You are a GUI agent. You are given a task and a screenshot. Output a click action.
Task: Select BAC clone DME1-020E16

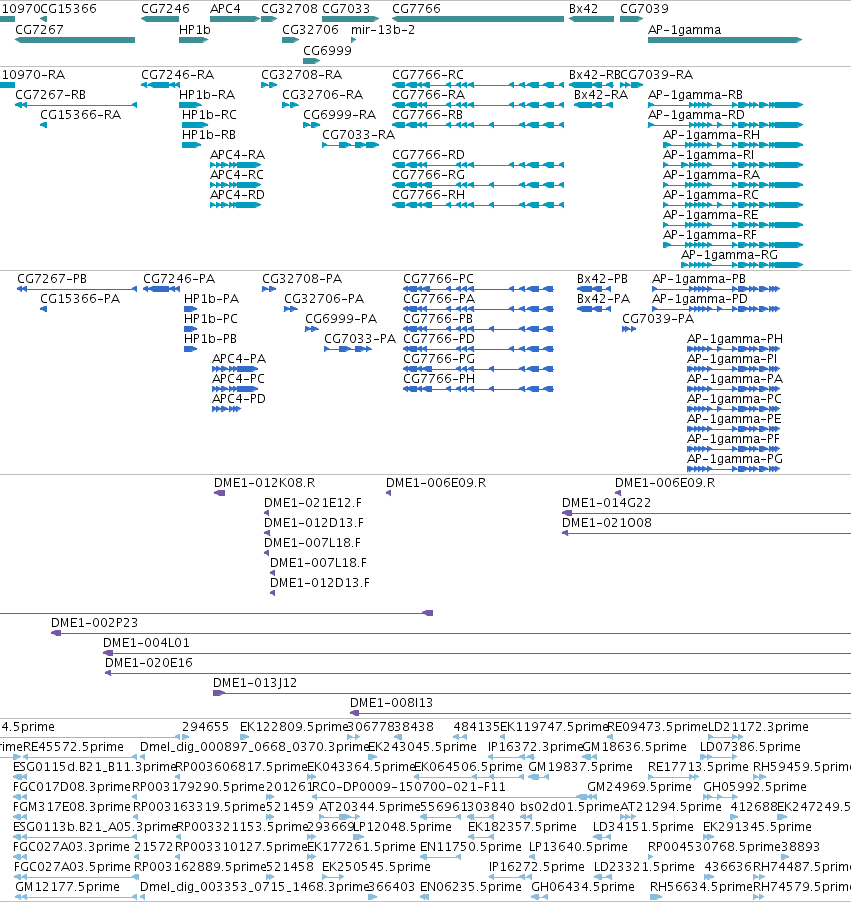click(148, 663)
